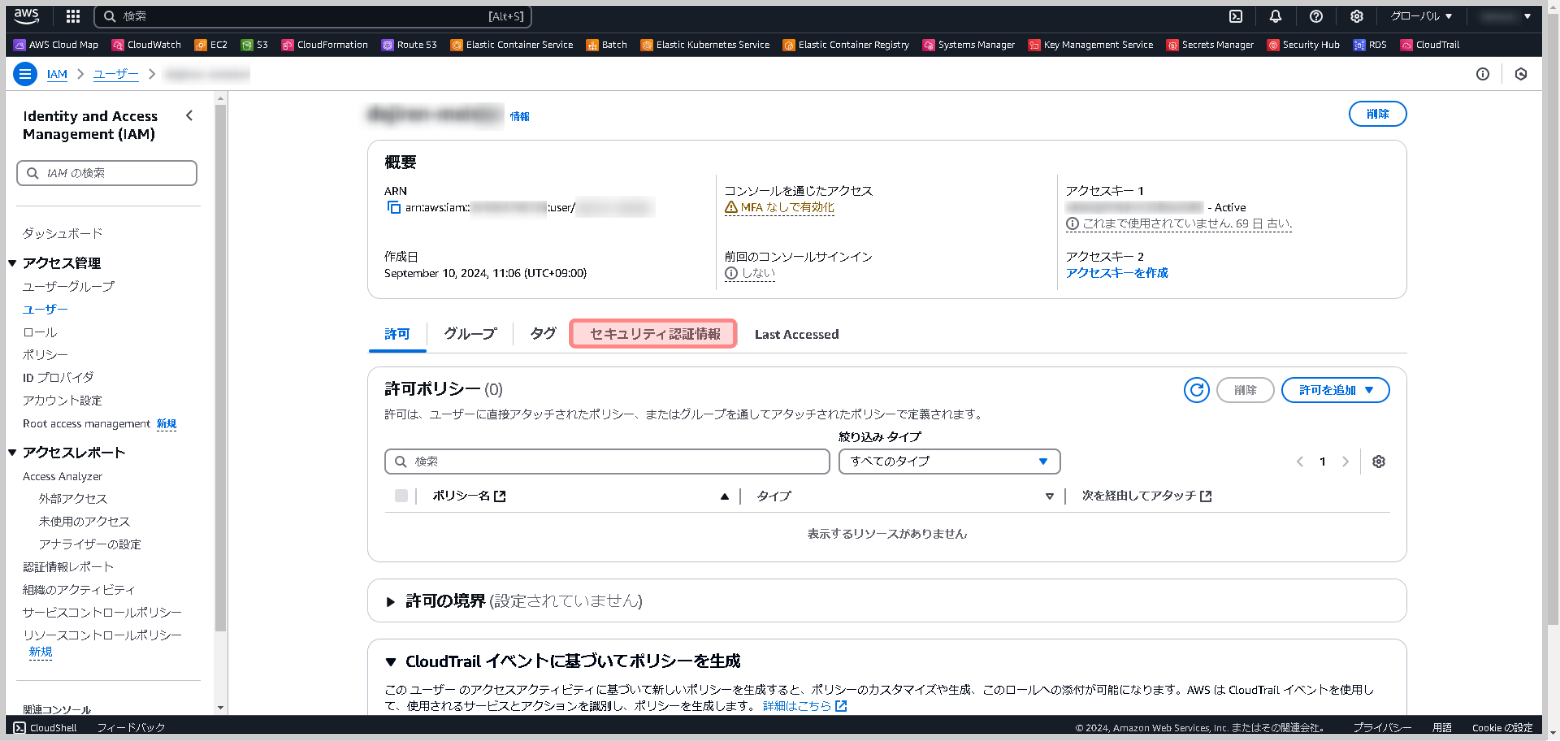Open the AWS services grid menu
The width and height of the screenshot is (1560, 741).
(x=73, y=16)
